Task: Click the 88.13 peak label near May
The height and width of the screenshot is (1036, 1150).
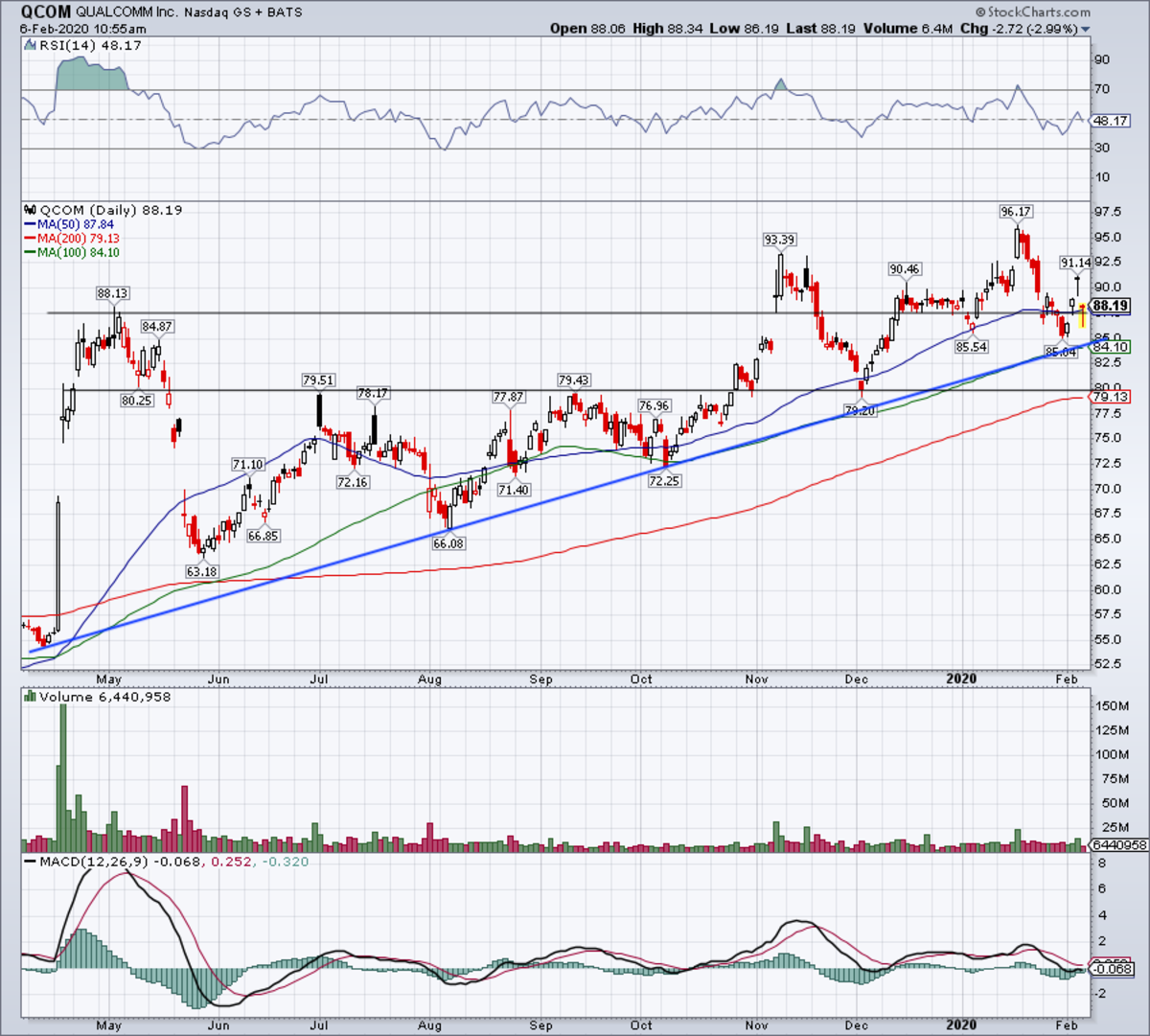Action: 112,293
